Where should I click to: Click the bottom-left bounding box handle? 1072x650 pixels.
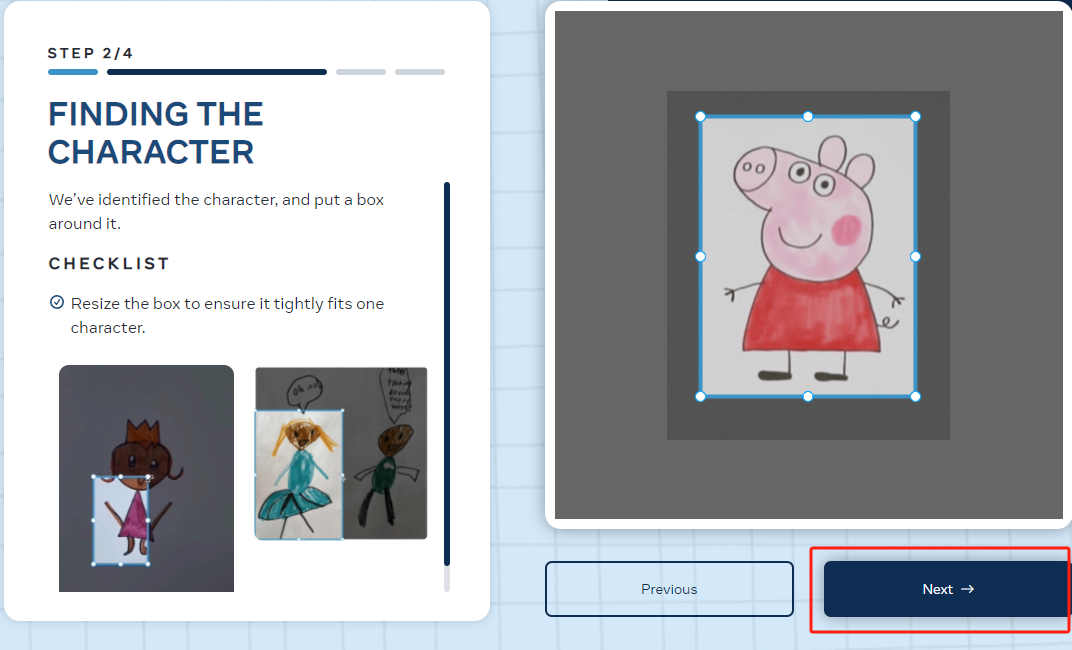pyautogui.click(x=700, y=396)
